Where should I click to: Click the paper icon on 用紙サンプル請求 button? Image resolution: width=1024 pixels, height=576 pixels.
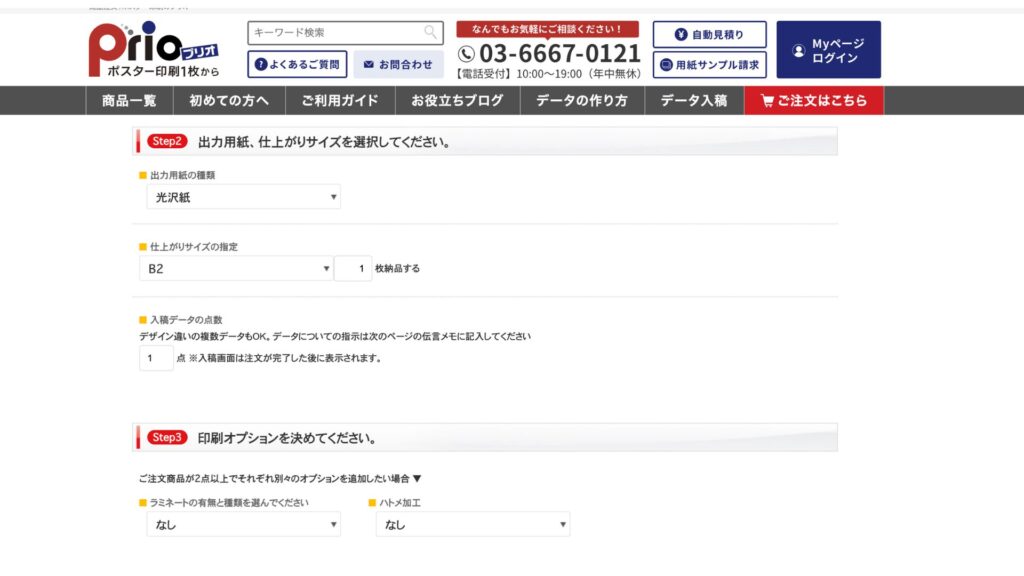tap(666, 64)
